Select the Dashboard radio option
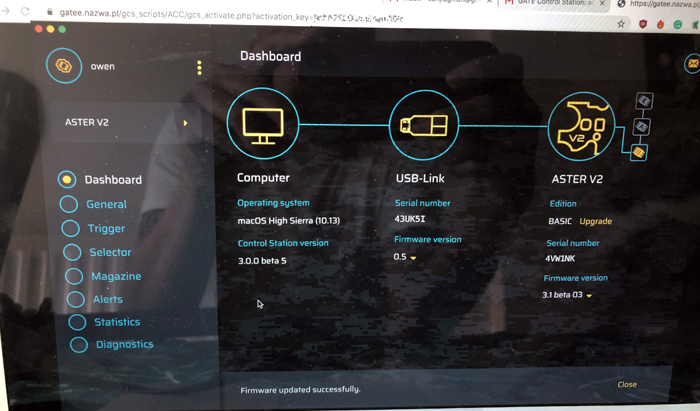Screen dimensions: 700x411 [x=67, y=179]
